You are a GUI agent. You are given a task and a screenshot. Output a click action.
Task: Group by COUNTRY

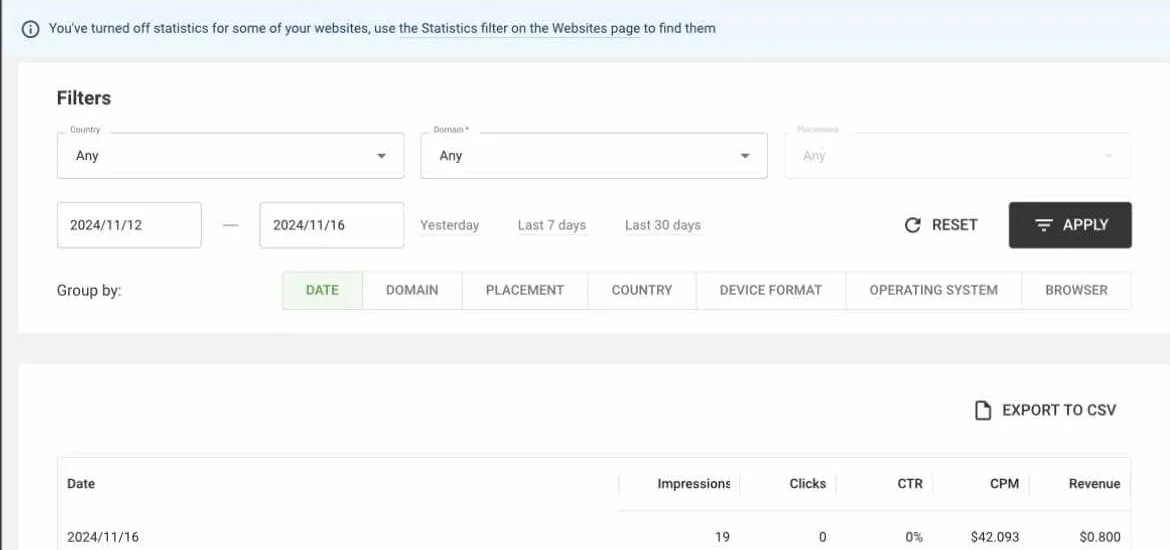pyautogui.click(x=642, y=290)
